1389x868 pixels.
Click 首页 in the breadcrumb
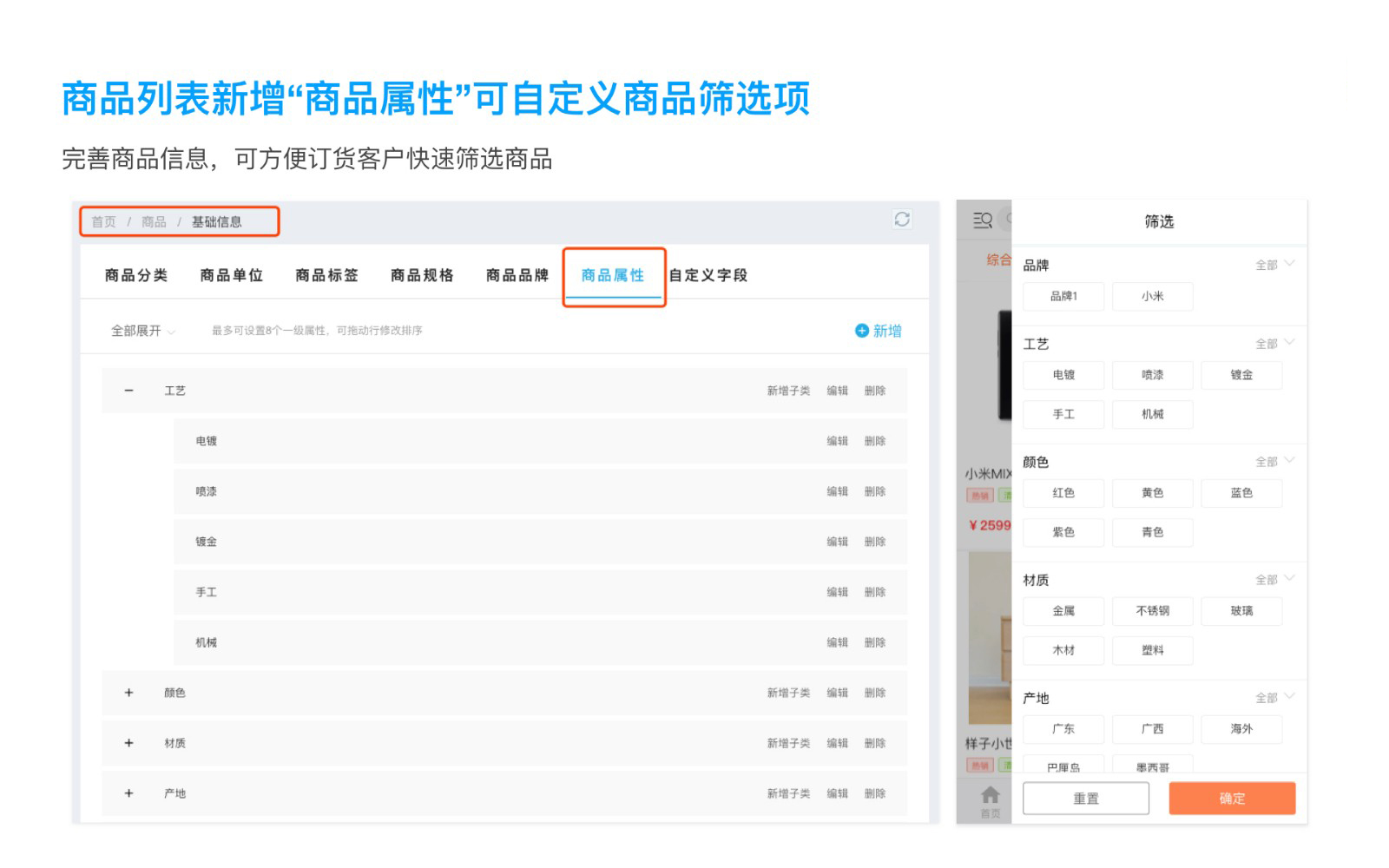pos(103,222)
